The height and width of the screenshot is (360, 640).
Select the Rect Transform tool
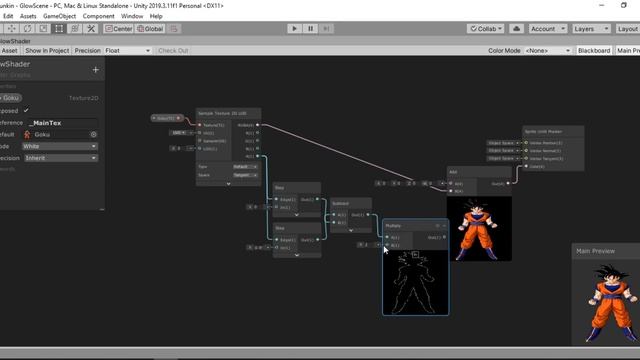click(59, 29)
